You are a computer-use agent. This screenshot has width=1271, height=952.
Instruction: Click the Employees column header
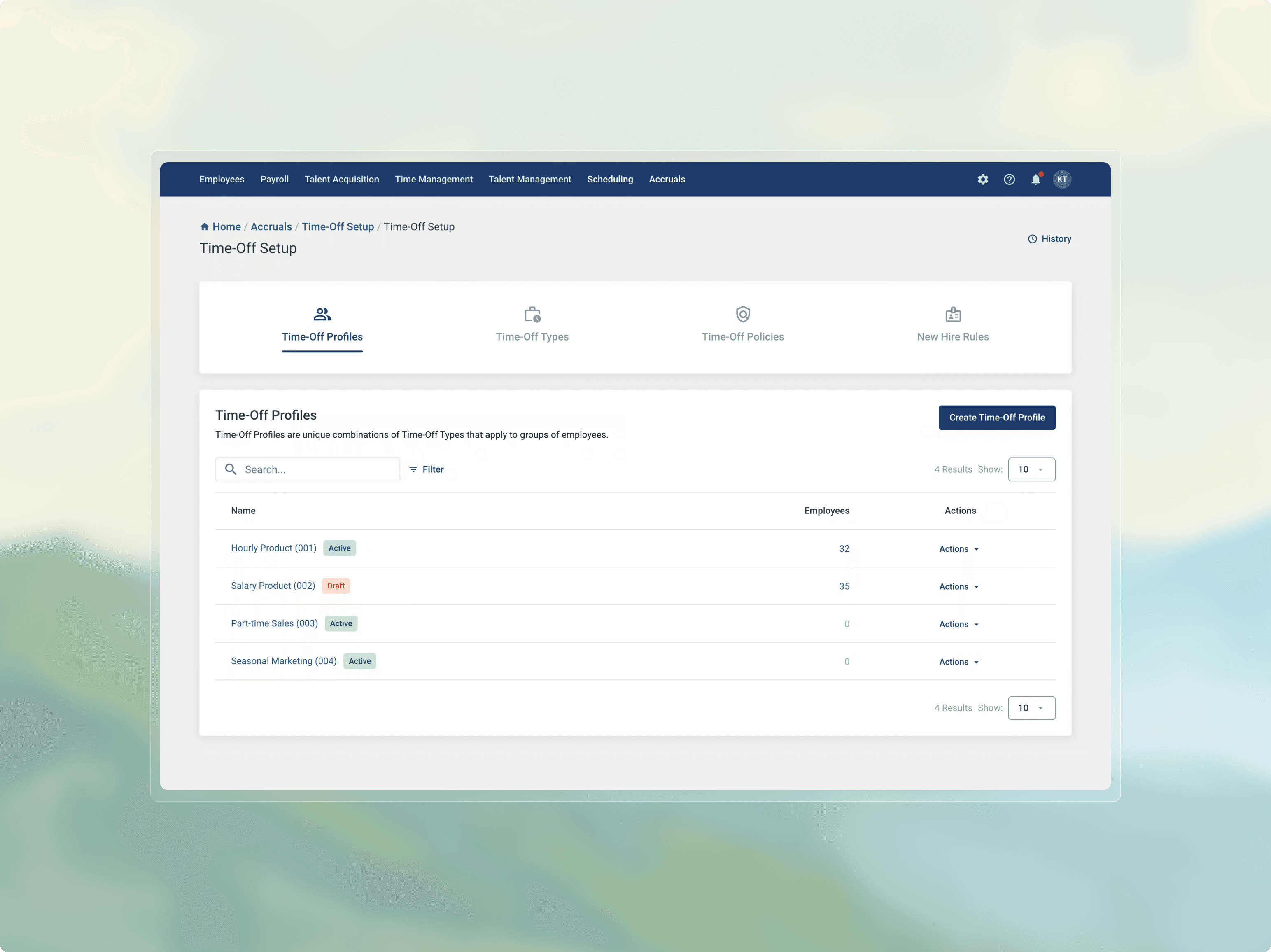click(x=826, y=511)
